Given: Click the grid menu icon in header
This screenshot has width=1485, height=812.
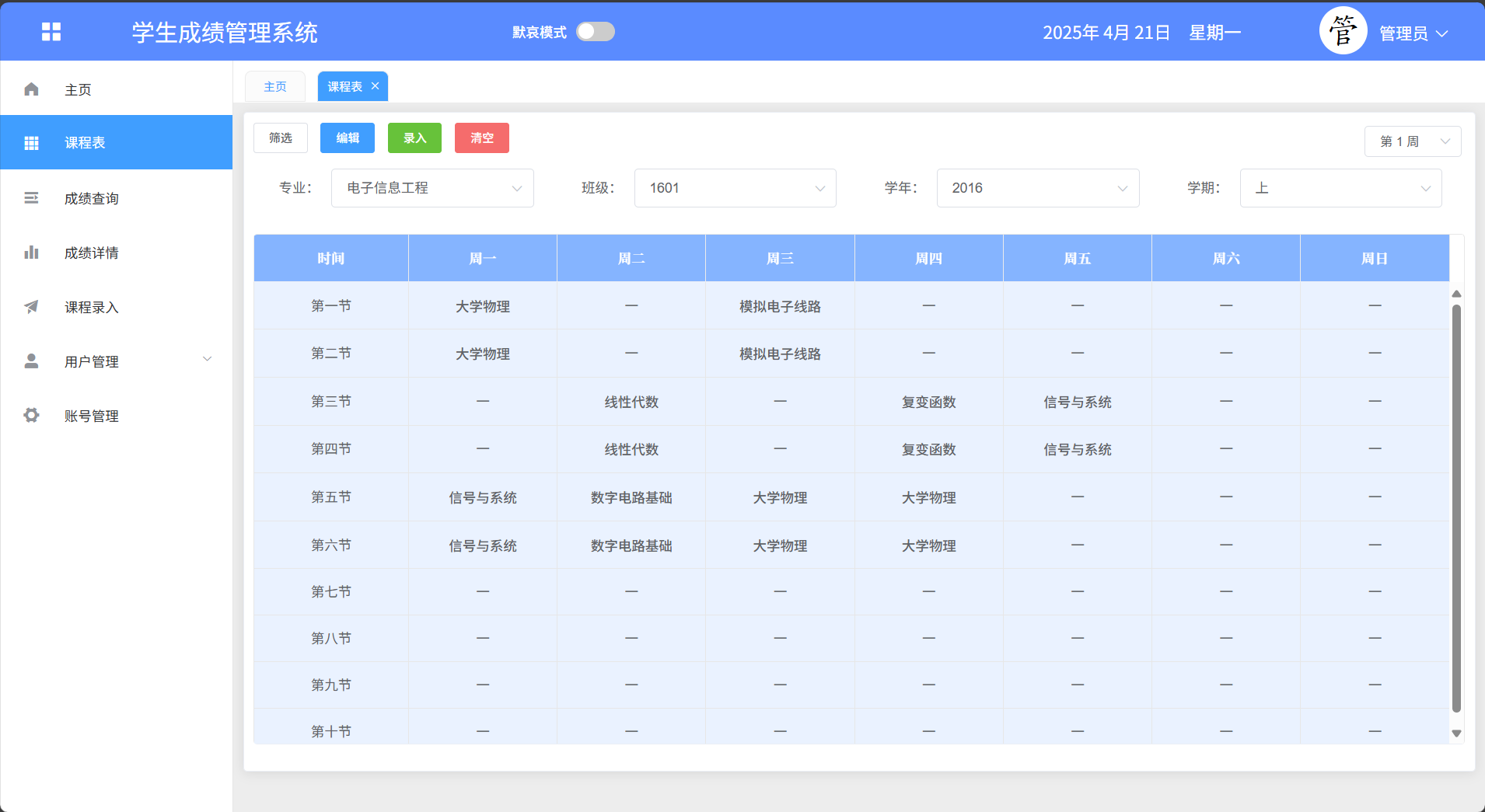Looking at the screenshot, I should 51,32.
